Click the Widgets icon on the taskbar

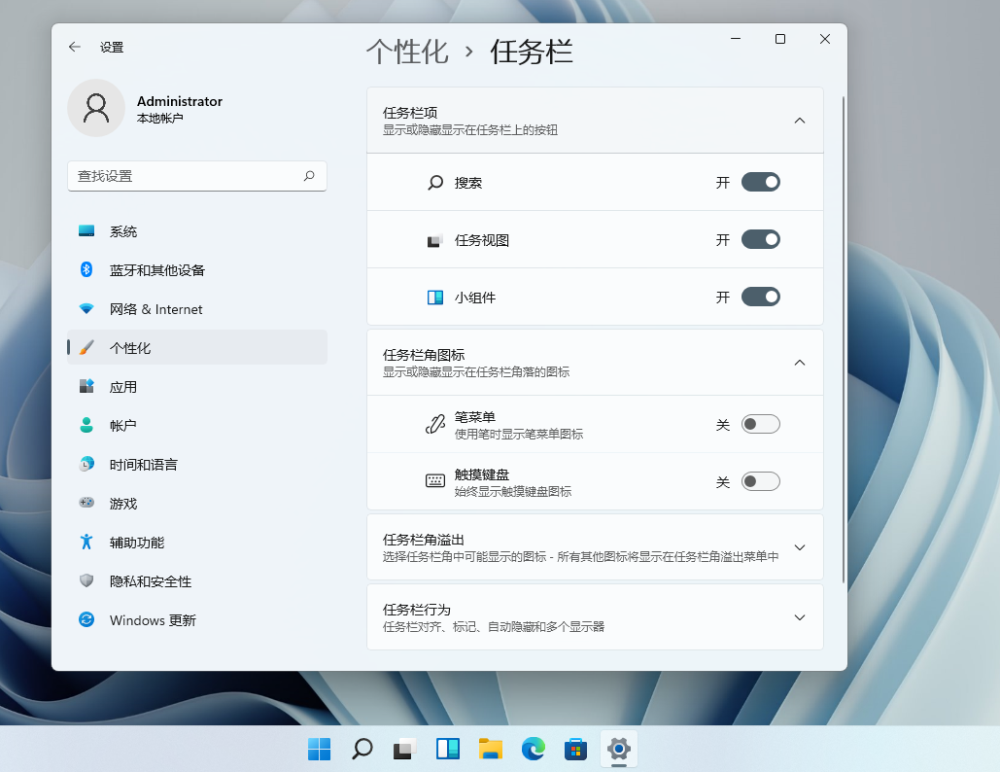[447, 748]
